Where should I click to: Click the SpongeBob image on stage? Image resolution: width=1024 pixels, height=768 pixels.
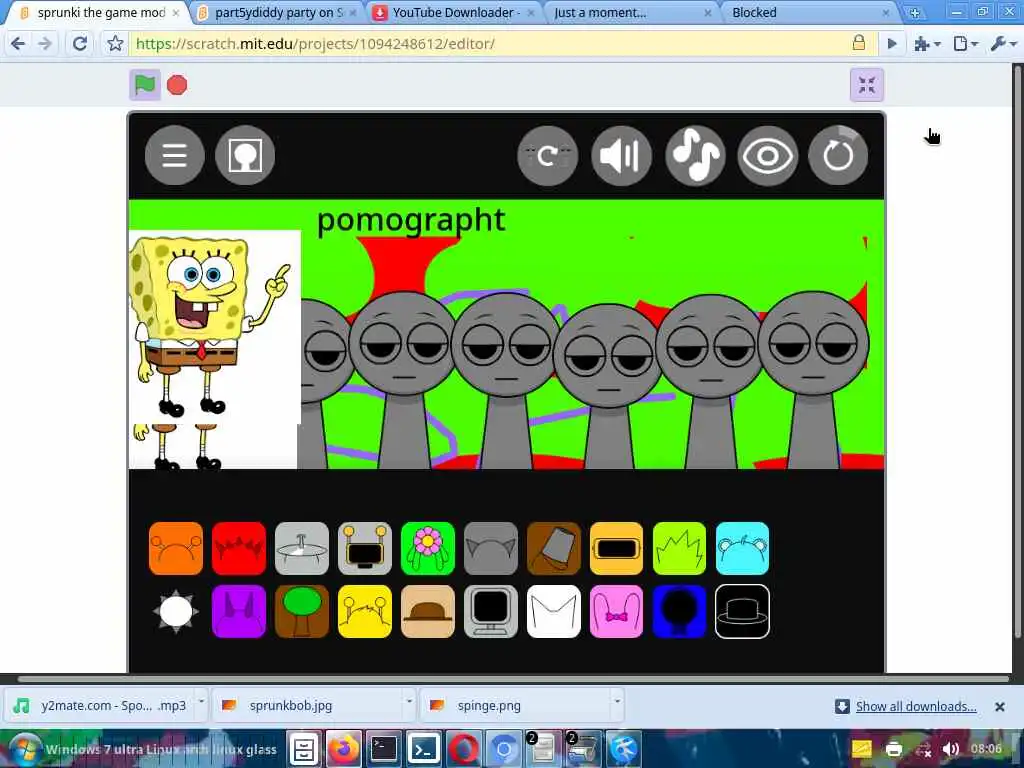(x=214, y=327)
